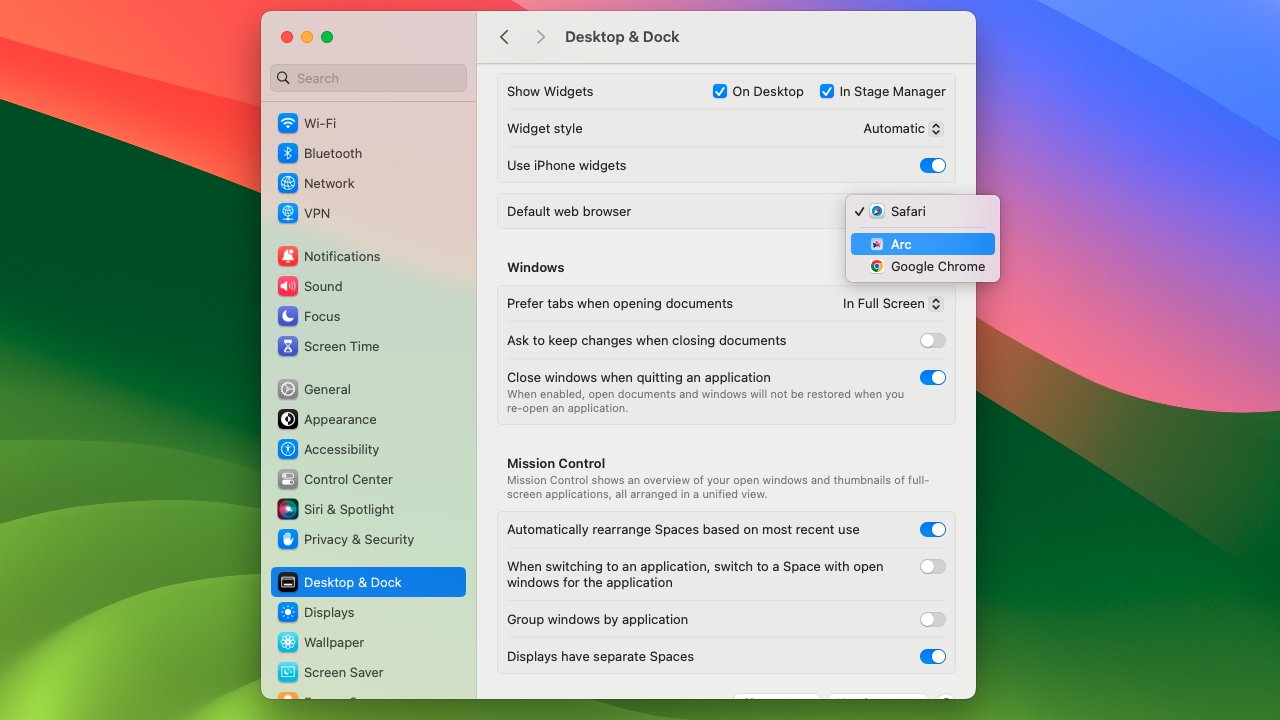Click the Wallpaper sidebar icon
Viewport: 1280px width, 720px height.
pos(290,642)
